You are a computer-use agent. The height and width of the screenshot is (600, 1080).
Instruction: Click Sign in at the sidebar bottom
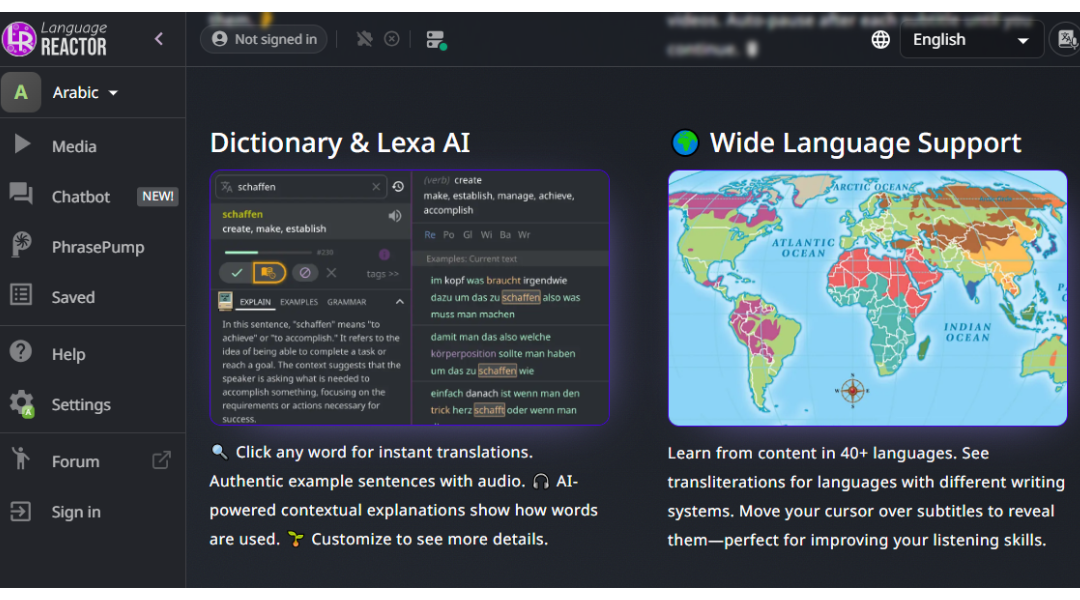click(76, 512)
